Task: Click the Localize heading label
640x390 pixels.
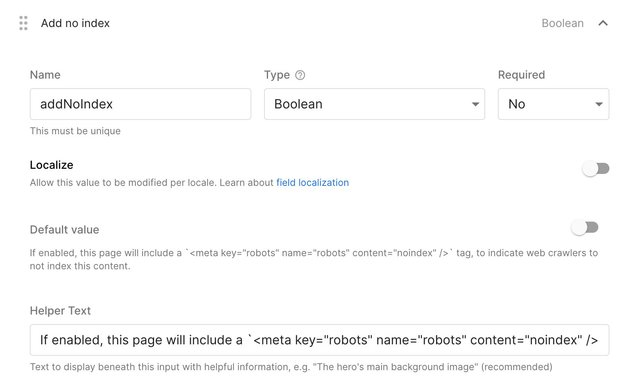Action: [51, 165]
